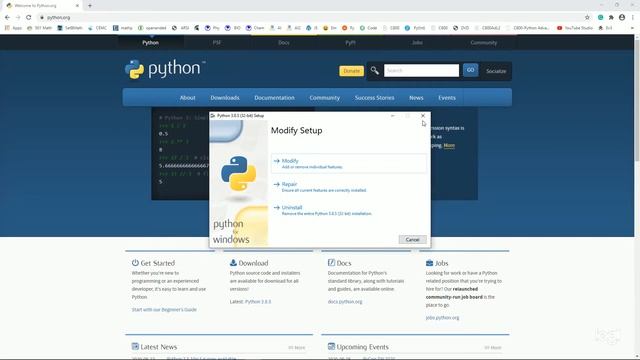Screen dimensions: 640x360
Task: Close the Python Setup dialog window
Action: 423,116
